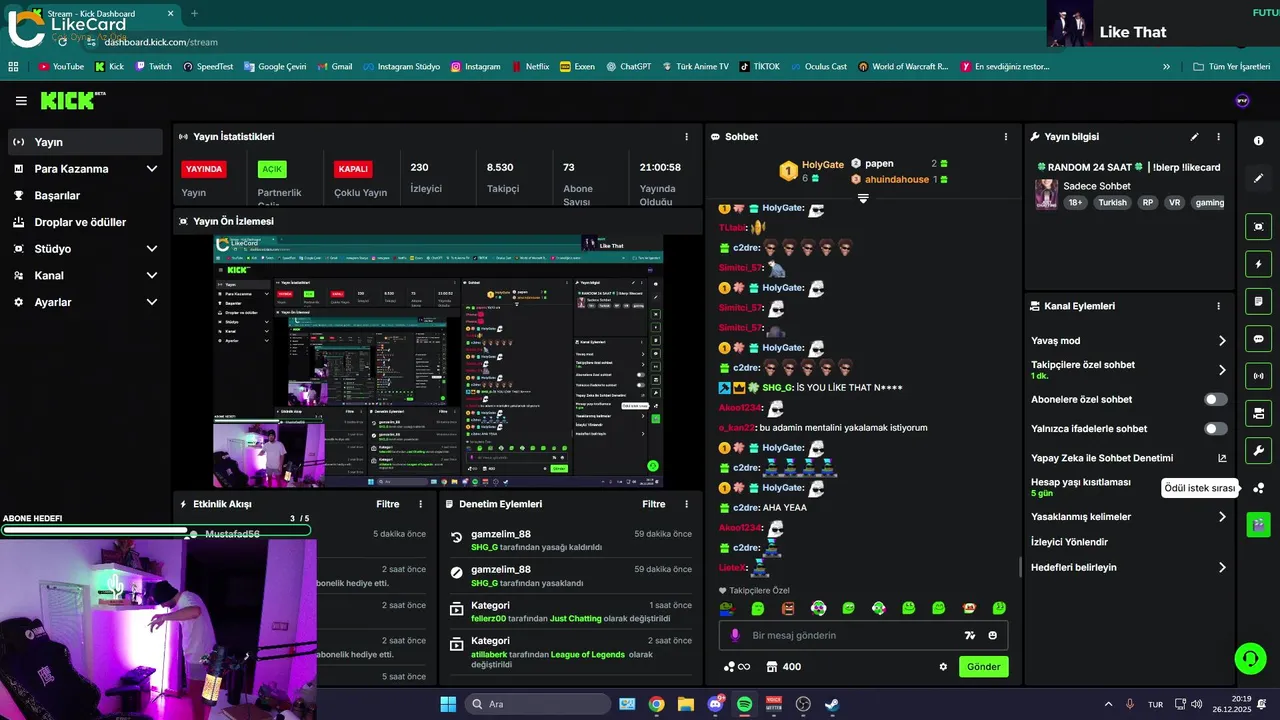Open the Twitch bookmark
The height and width of the screenshot is (720, 1280).
click(153, 67)
